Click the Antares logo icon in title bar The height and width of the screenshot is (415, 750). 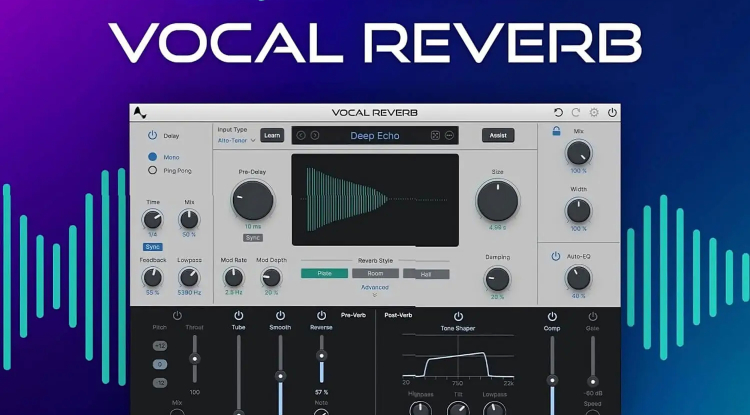click(x=140, y=113)
